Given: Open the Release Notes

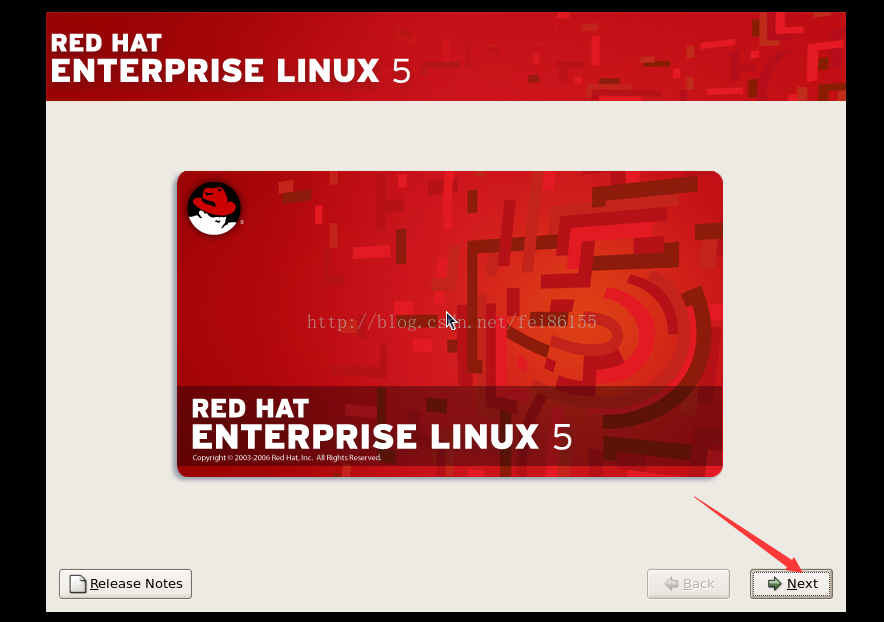Looking at the screenshot, I should pos(125,584).
